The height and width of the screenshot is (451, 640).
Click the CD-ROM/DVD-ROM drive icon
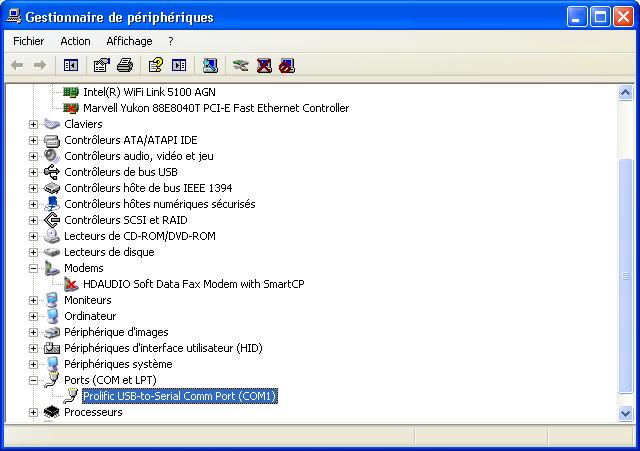point(52,236)
